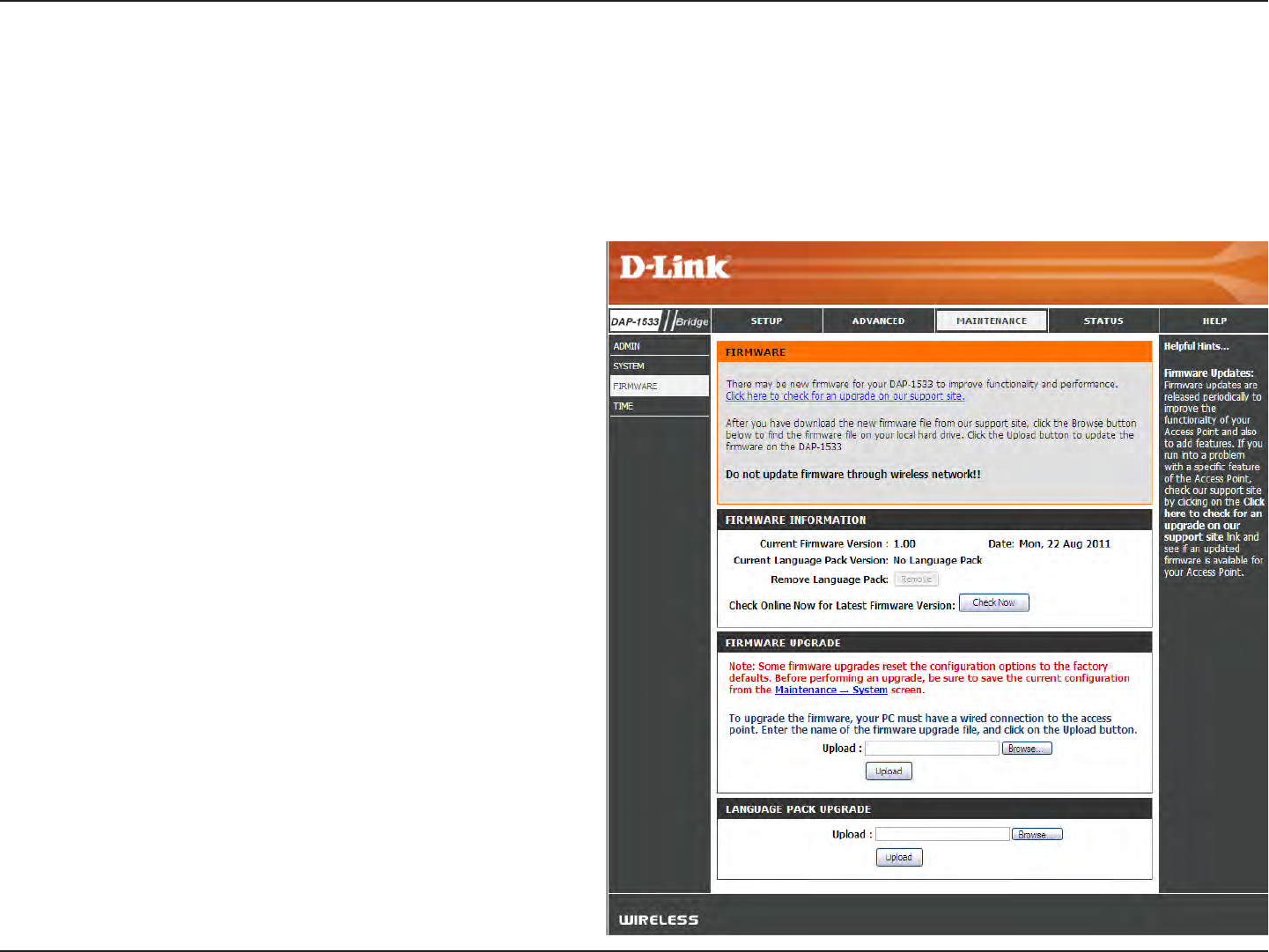This screenshot has width=1269, height=952.
Task: Click the DAP-1533 model label
Action: [x=635, y=321]
